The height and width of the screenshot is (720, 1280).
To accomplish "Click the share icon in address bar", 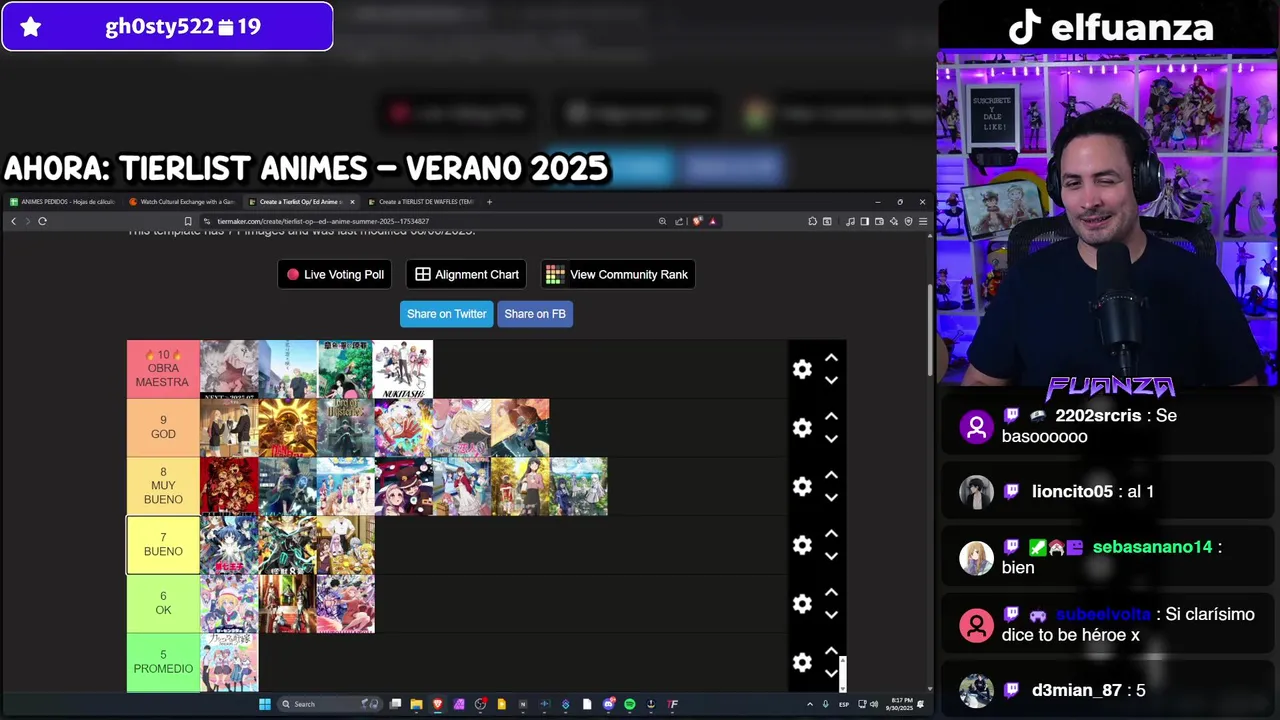I will coord(679,221).
